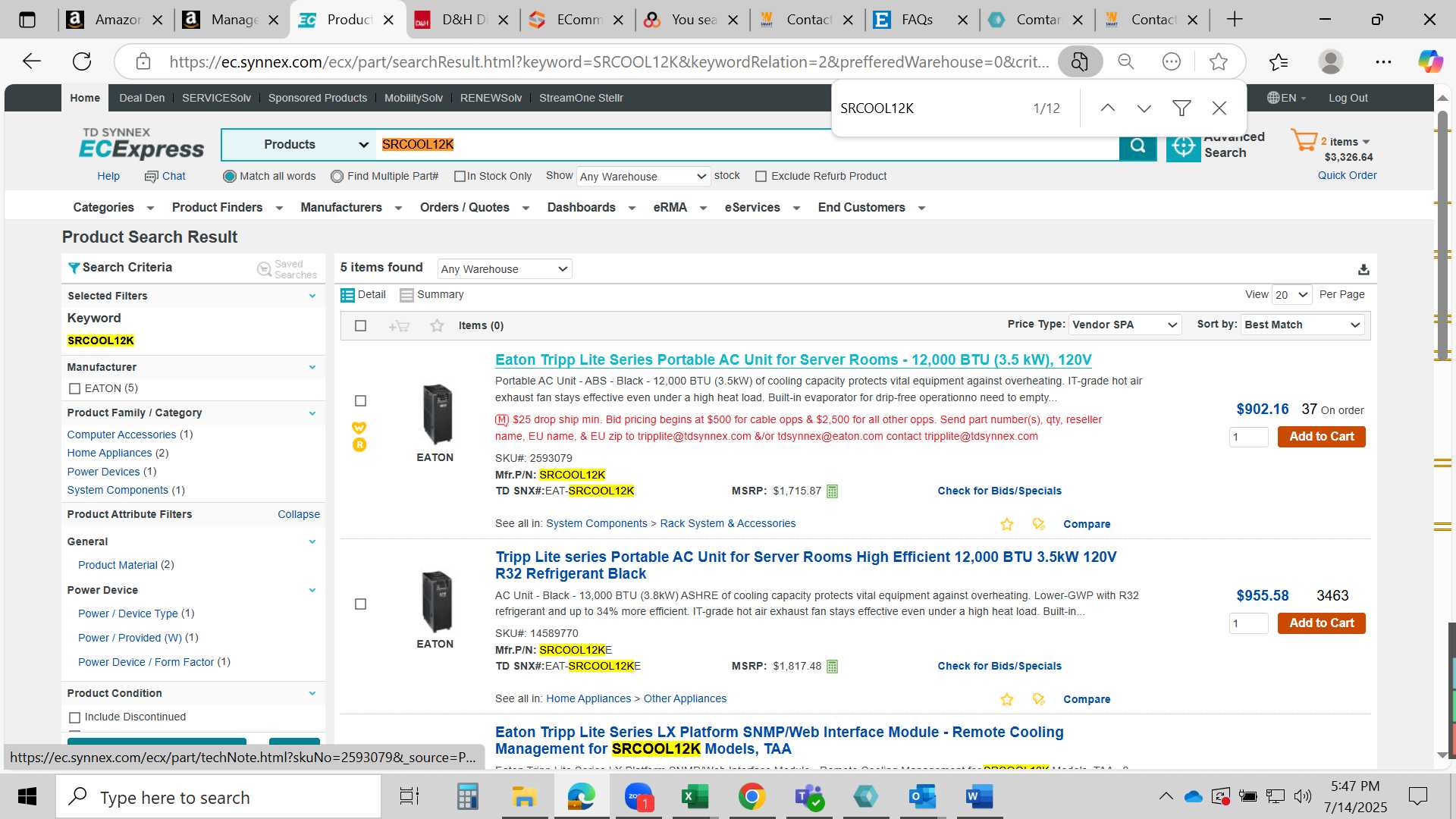The image size is (1456, 819).
Task: Go to previous find-on-page match
Action: pyautogui.click(x=1108, y=108)
